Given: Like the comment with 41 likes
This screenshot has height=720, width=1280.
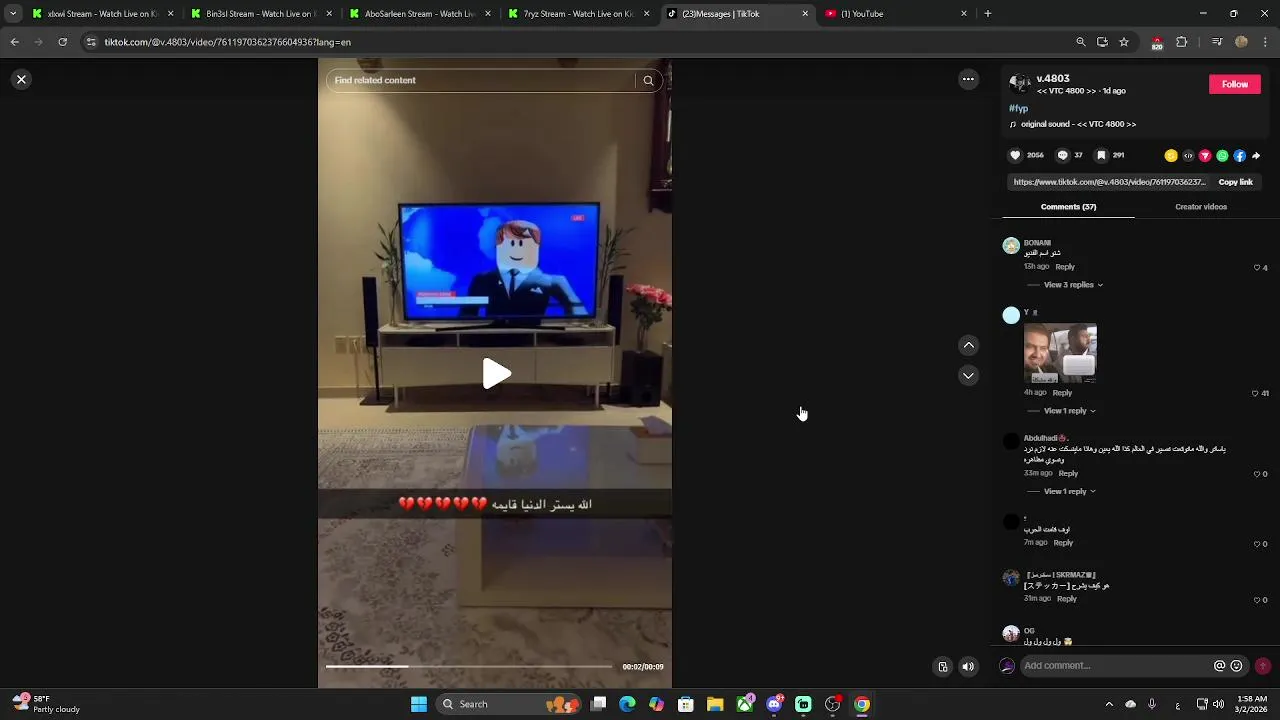Looking at the screenshot, I should point(1256,393).
